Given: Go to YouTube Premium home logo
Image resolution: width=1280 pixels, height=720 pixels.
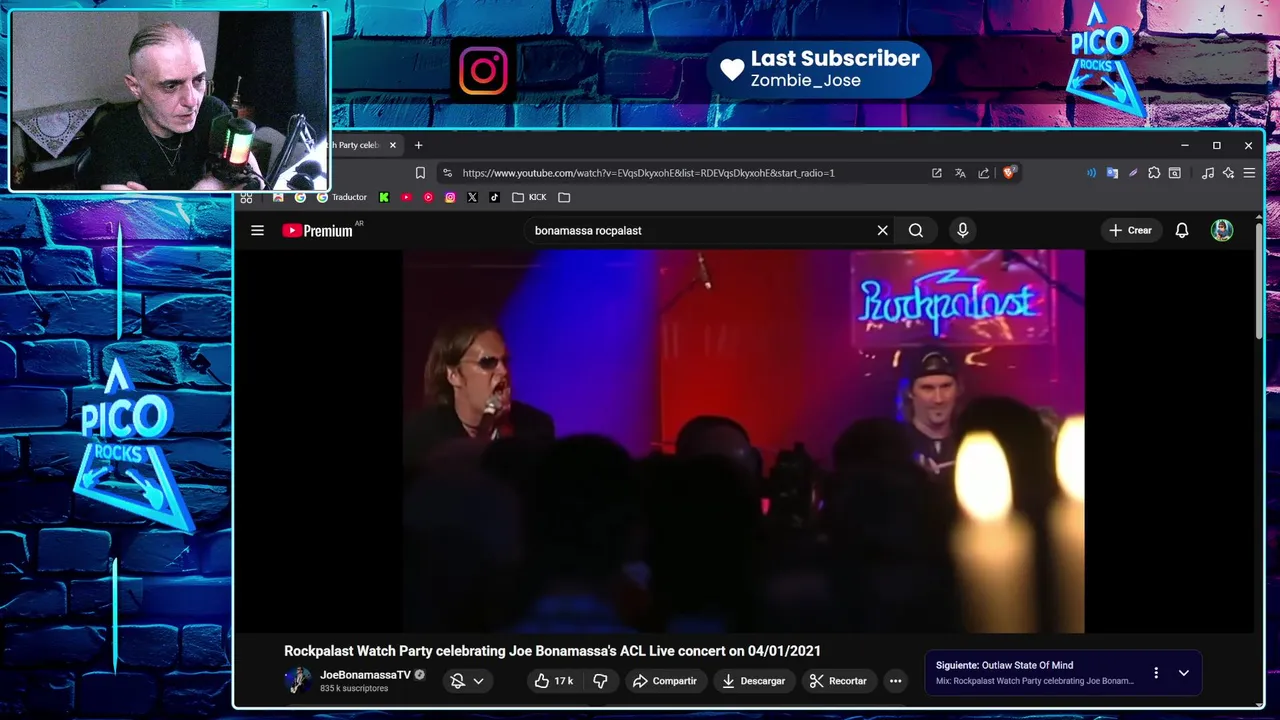Looking at the screenshot, I should pyautogui.click(x=318, y=230).
